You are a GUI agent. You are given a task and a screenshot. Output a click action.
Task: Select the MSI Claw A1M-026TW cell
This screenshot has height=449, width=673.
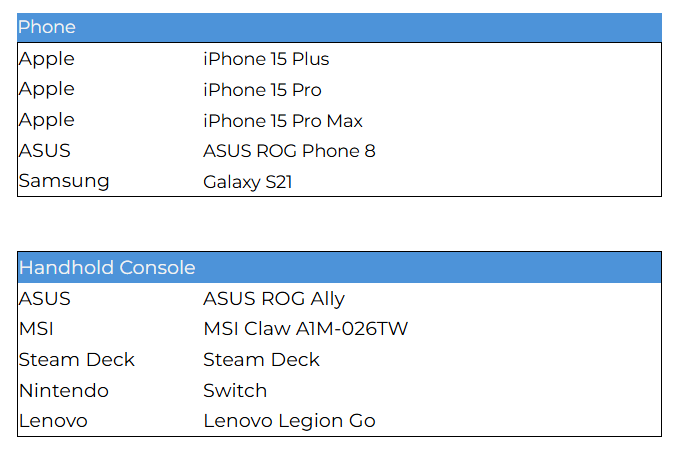point(305,329)
